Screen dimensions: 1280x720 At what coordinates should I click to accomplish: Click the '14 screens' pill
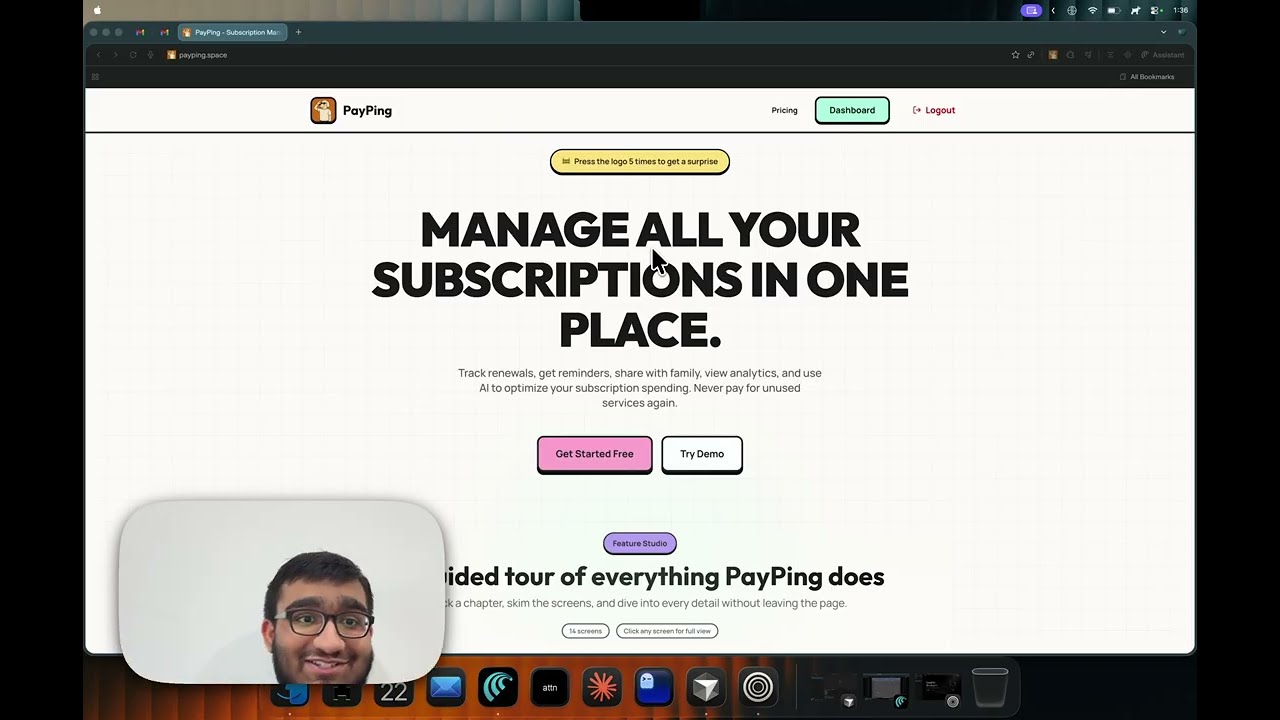point(585,631)
